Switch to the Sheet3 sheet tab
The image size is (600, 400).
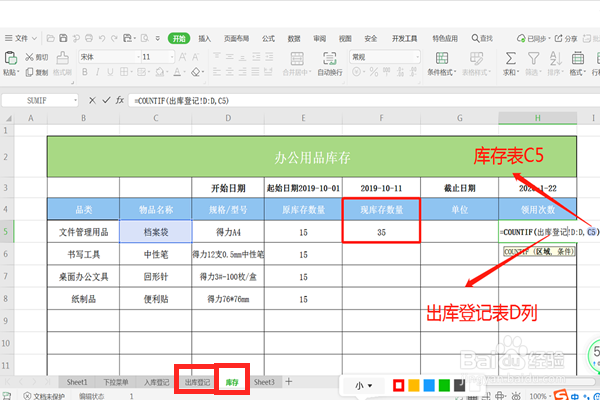[x=264, y=382]
